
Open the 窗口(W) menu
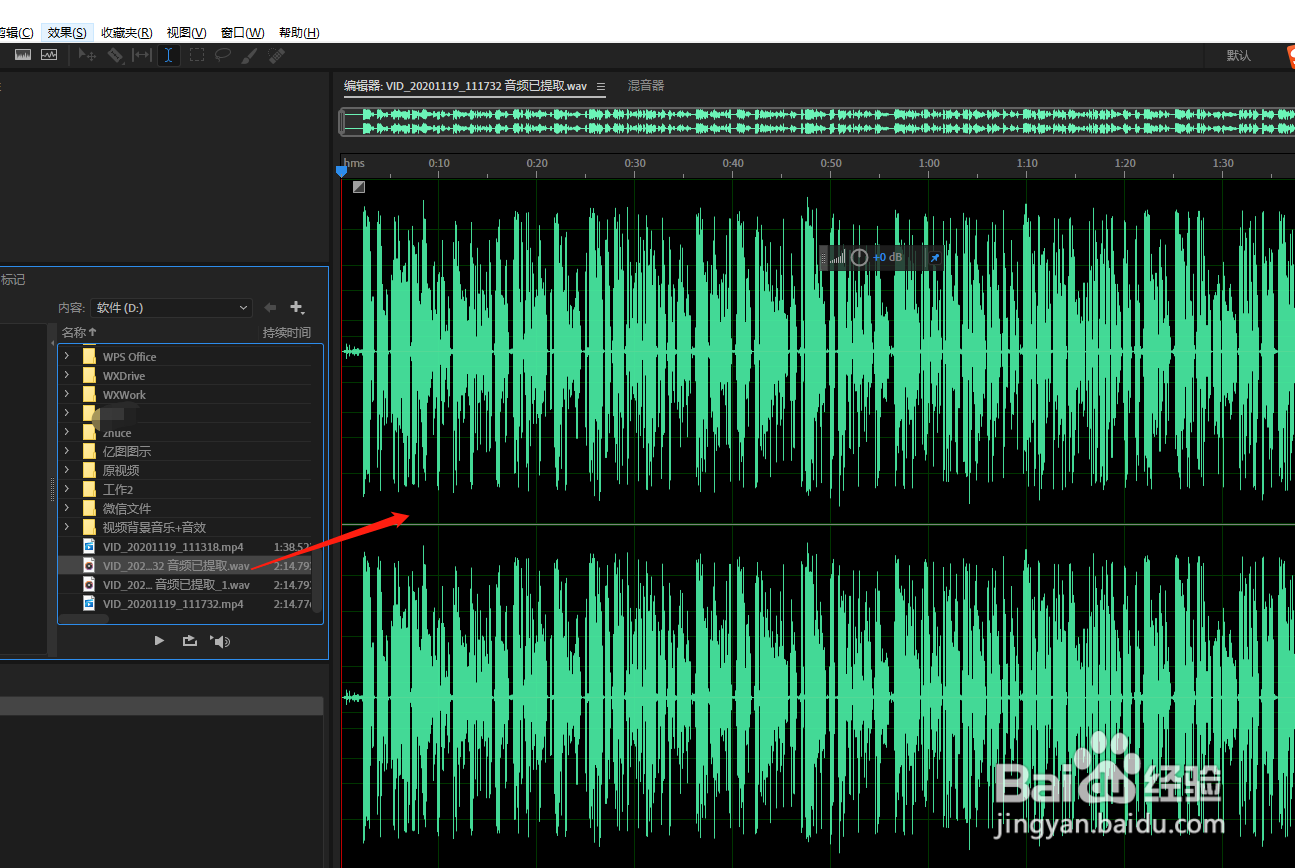point(242,33)
